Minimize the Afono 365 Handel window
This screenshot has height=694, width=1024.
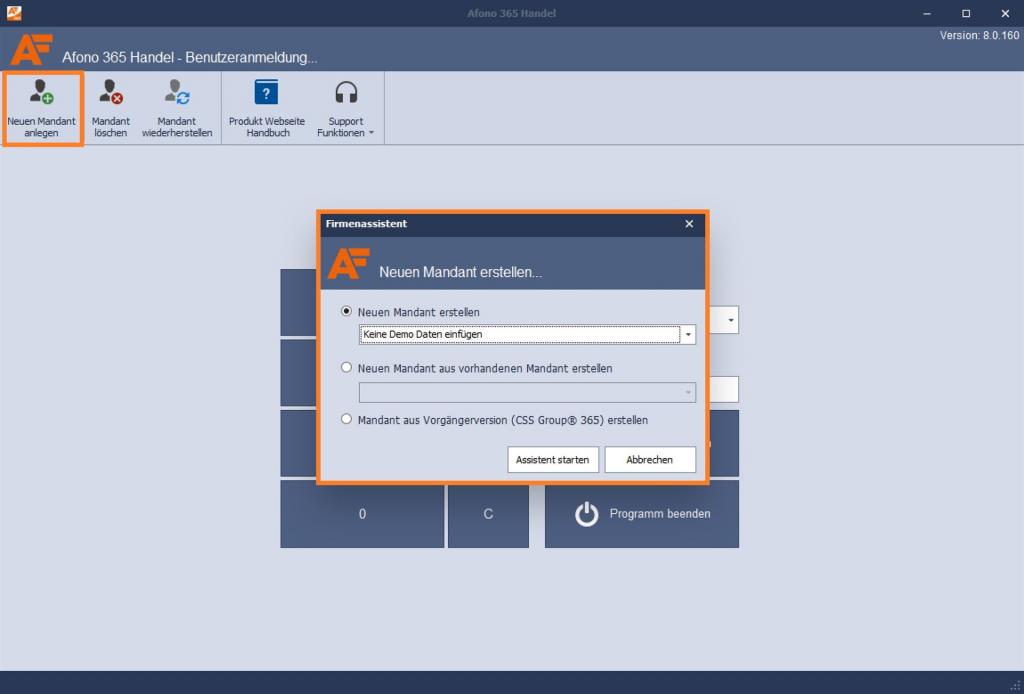click(x=927, y=13)
